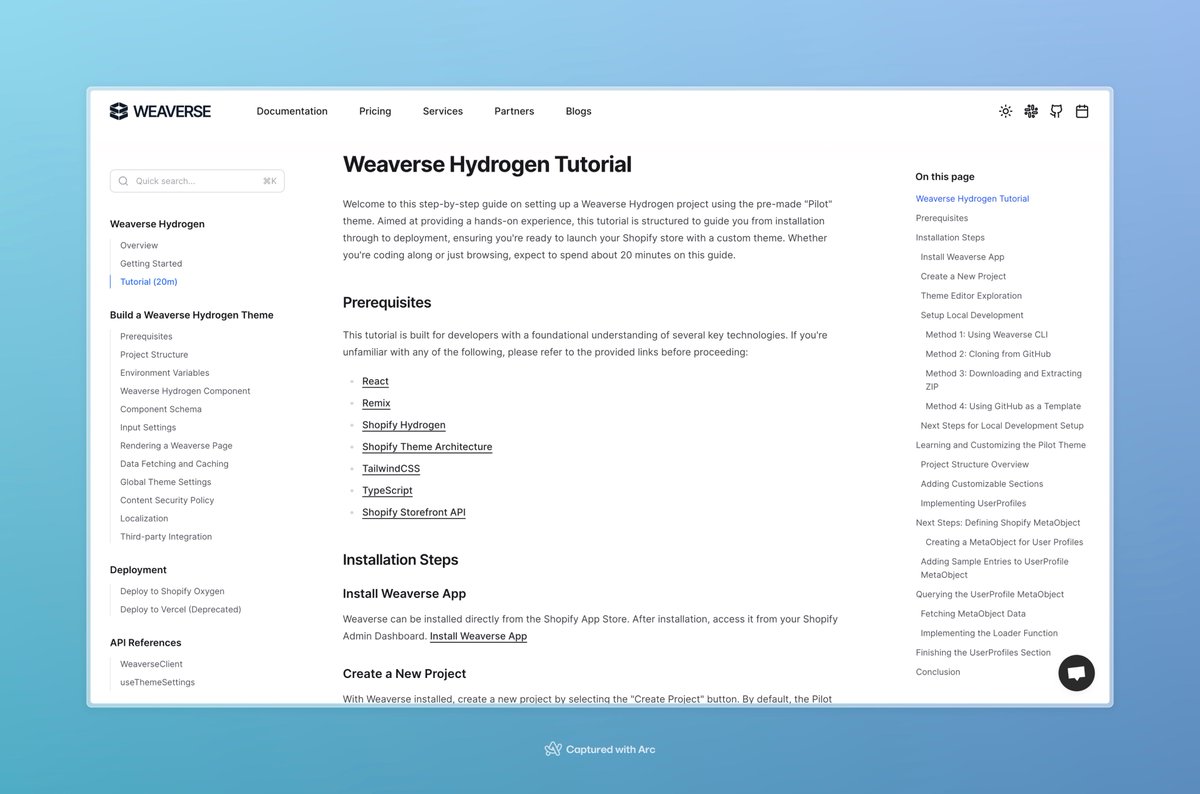Open Environment Variables in the sidebar

[x=165, y=373]
